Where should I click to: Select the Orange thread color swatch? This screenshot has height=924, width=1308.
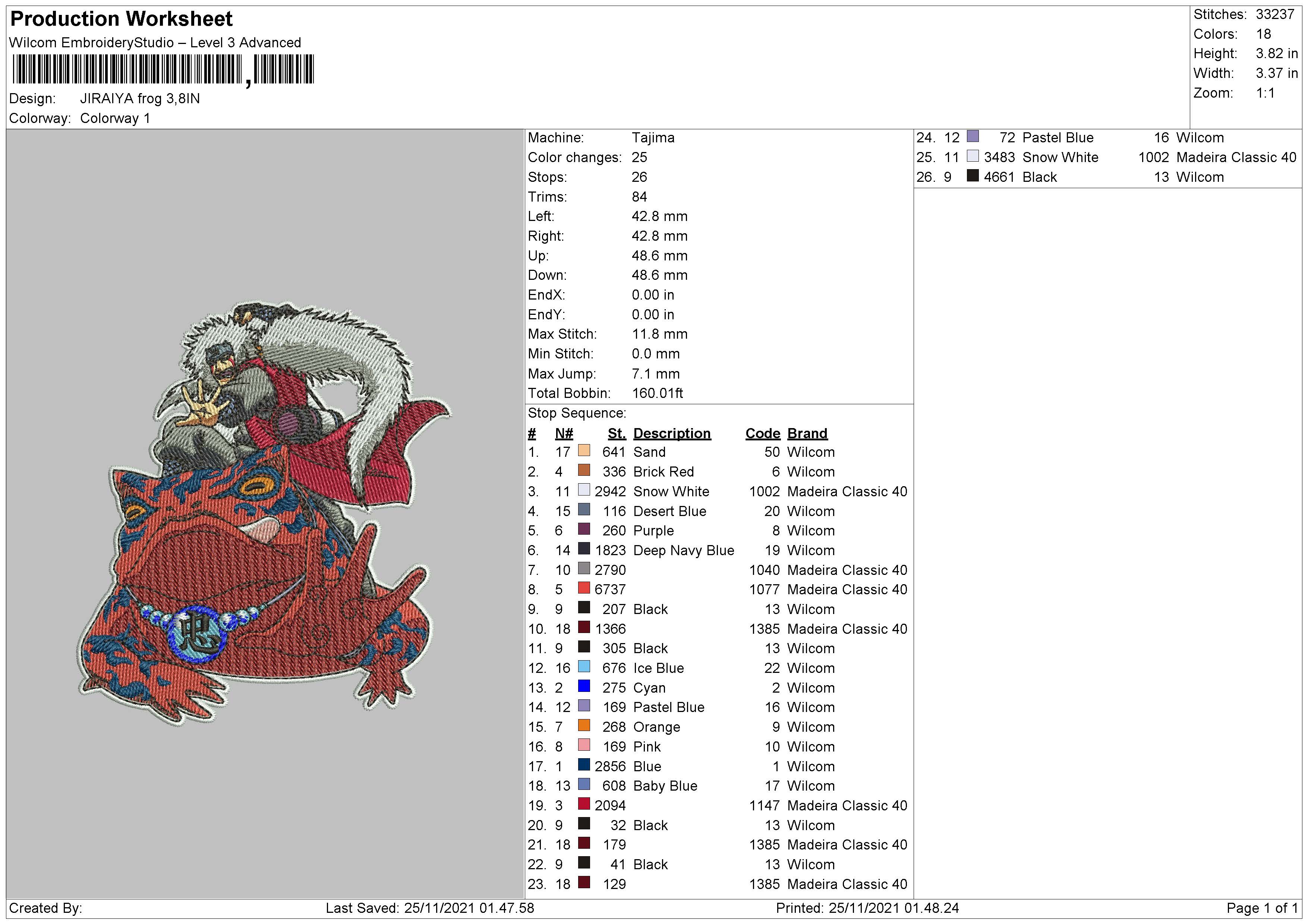584,726
